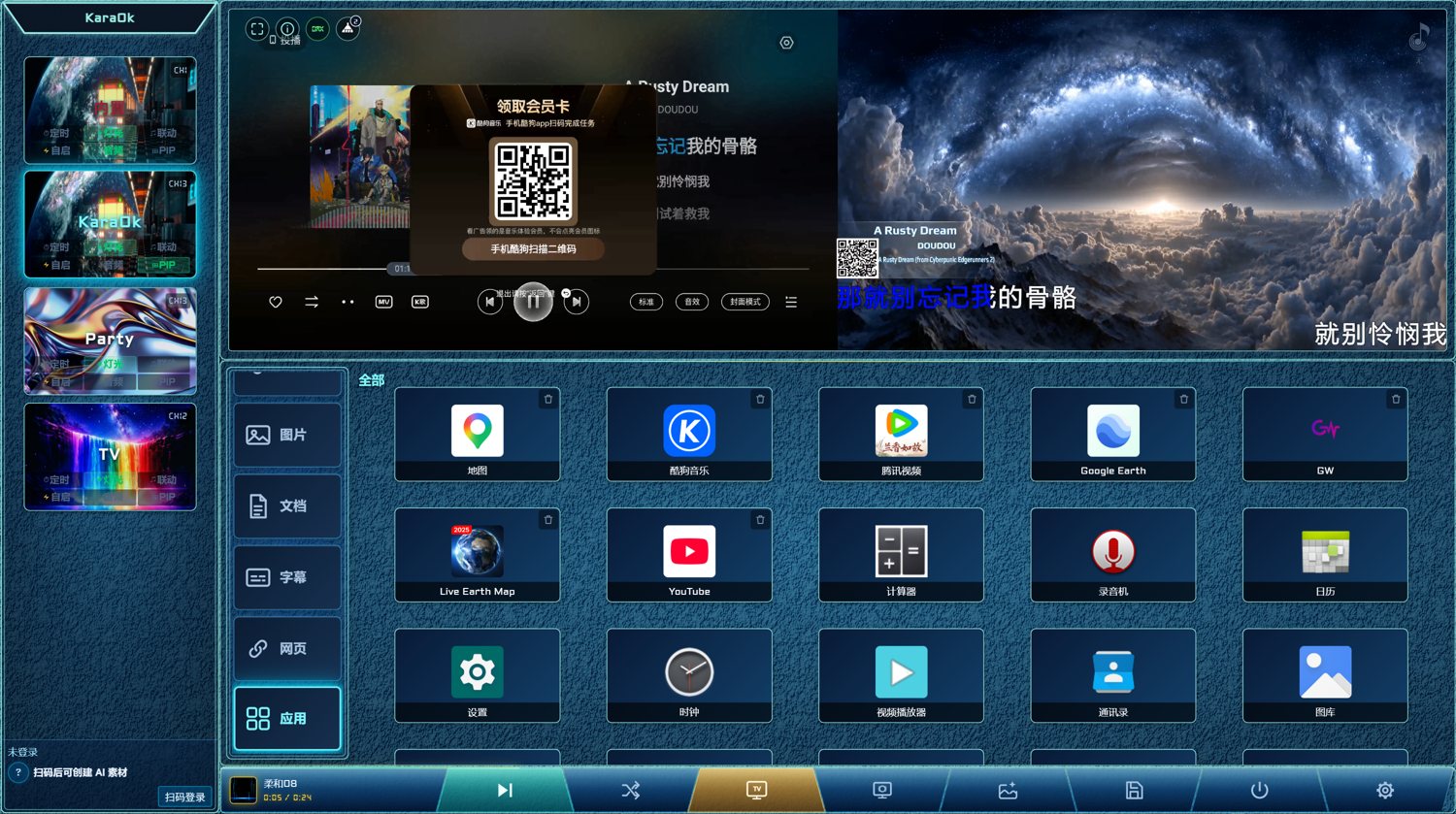The image size is (1456, 814).
Task: Open the 音效 sound effect options
Action: (692, 302)
